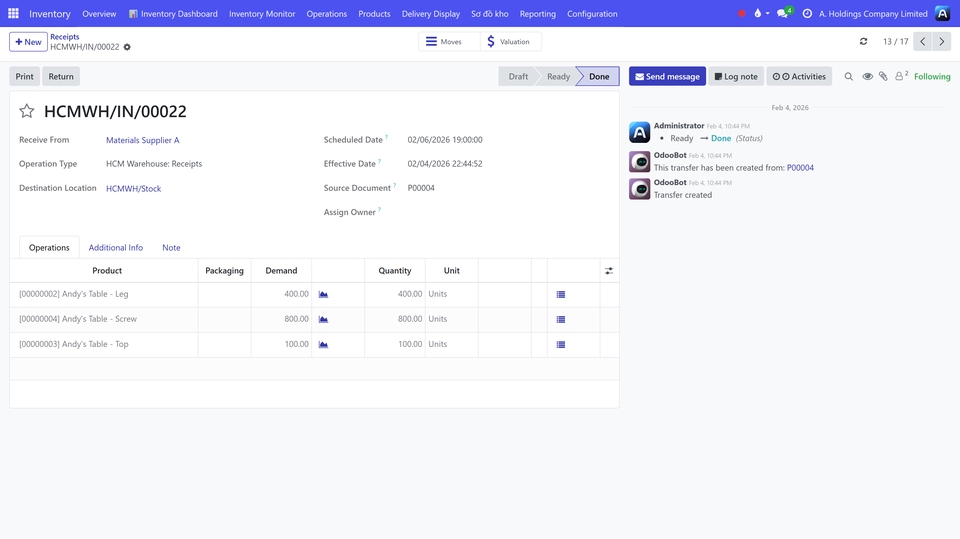Open the Valuation smart button
This screenshot has height=539, width=960.
tap(509, 41)
